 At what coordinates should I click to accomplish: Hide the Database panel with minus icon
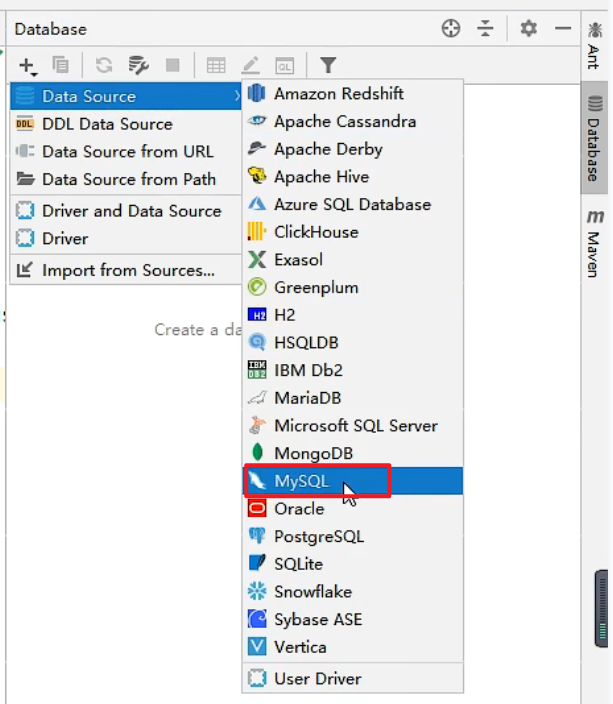(x=563, y=28)
